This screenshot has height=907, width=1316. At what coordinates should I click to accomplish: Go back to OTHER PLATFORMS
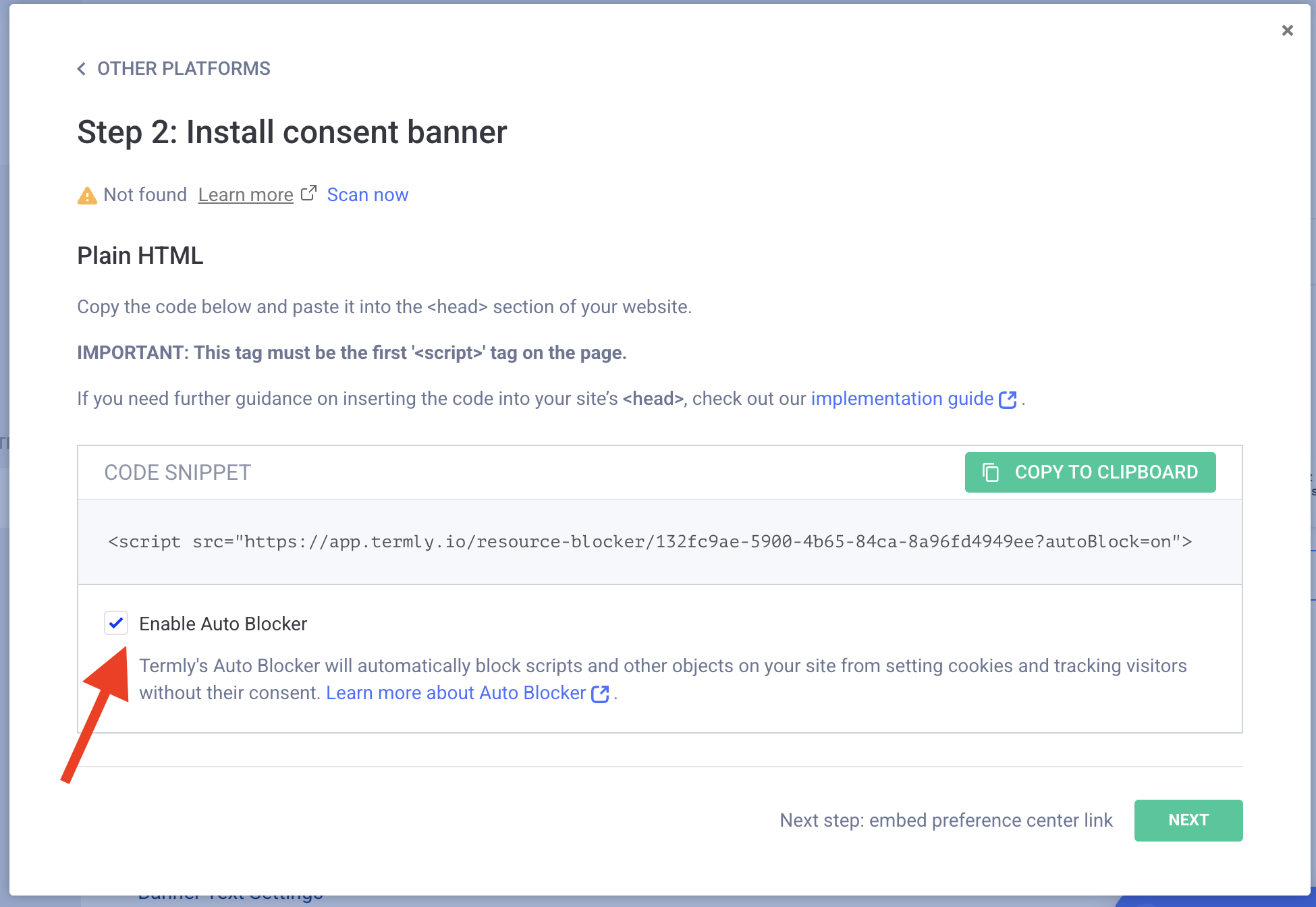click(184, 69)
